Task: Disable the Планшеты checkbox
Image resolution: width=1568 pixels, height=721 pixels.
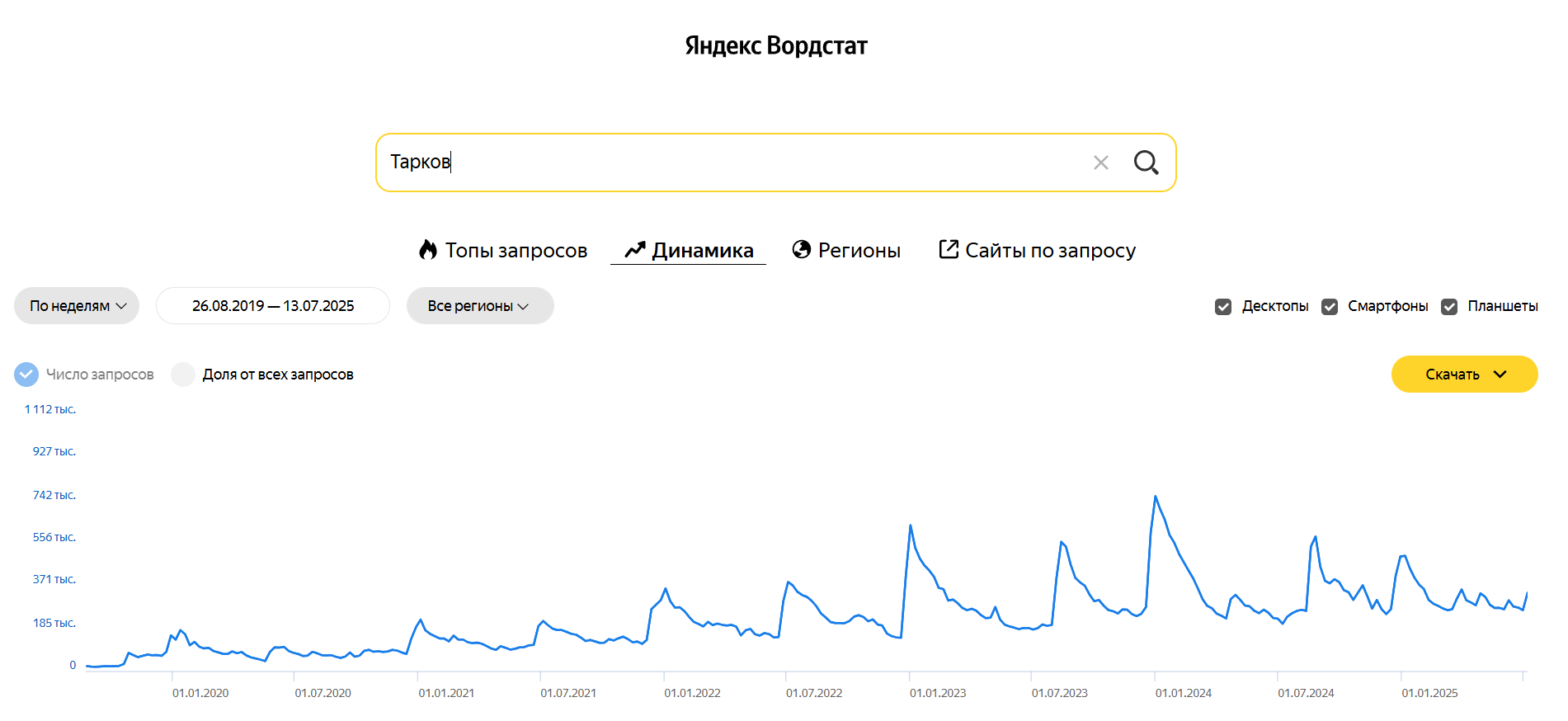Action: [x=1448, y=307]
